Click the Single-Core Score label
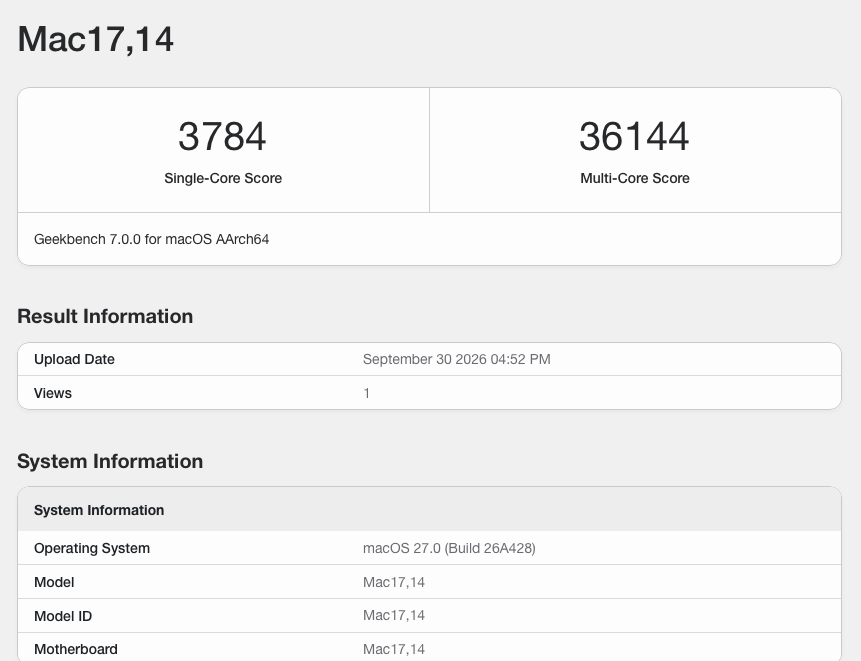Screen dimensions: 861x661 (223, 178)
